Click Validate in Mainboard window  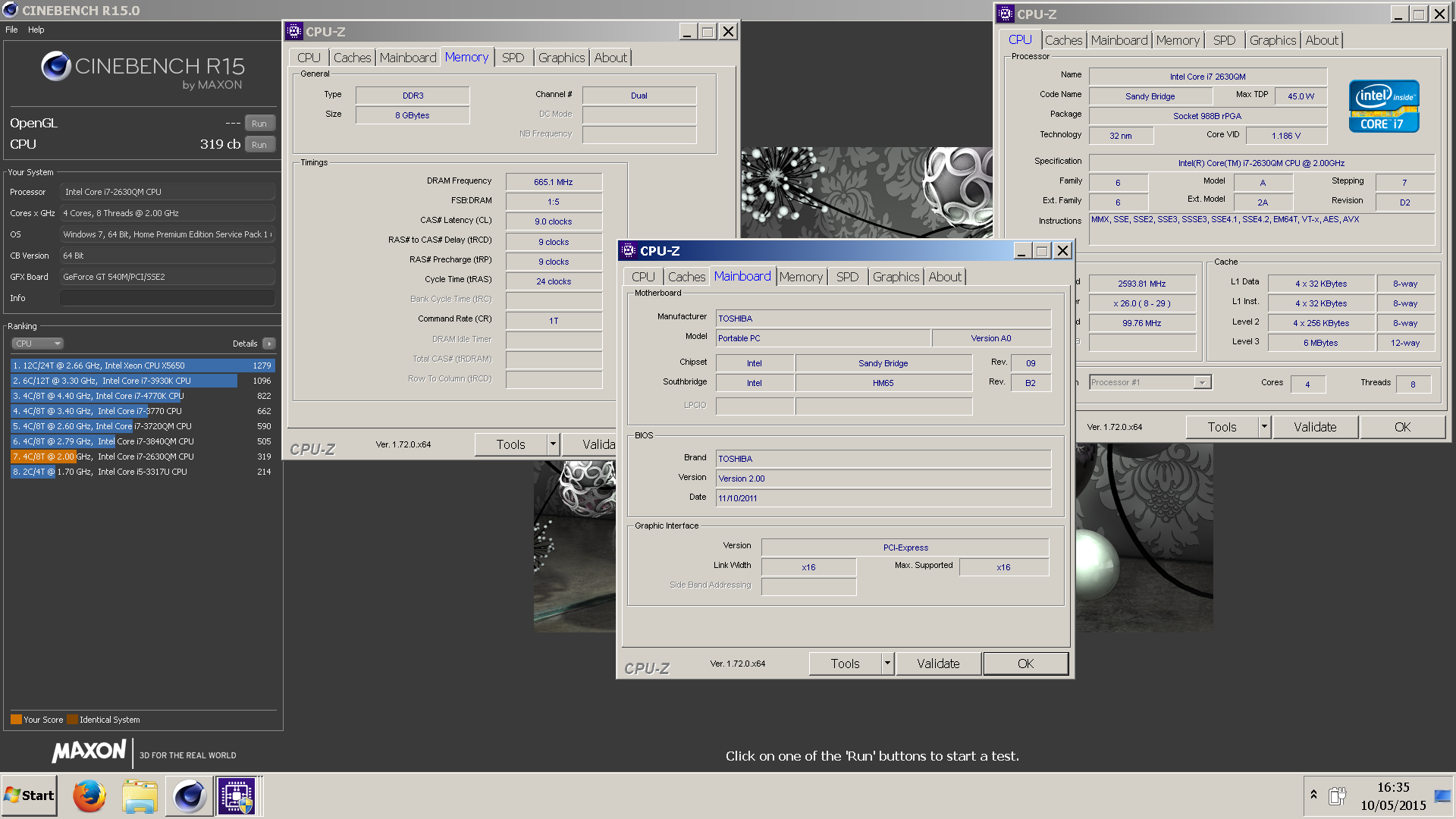(x=938, y=664)
